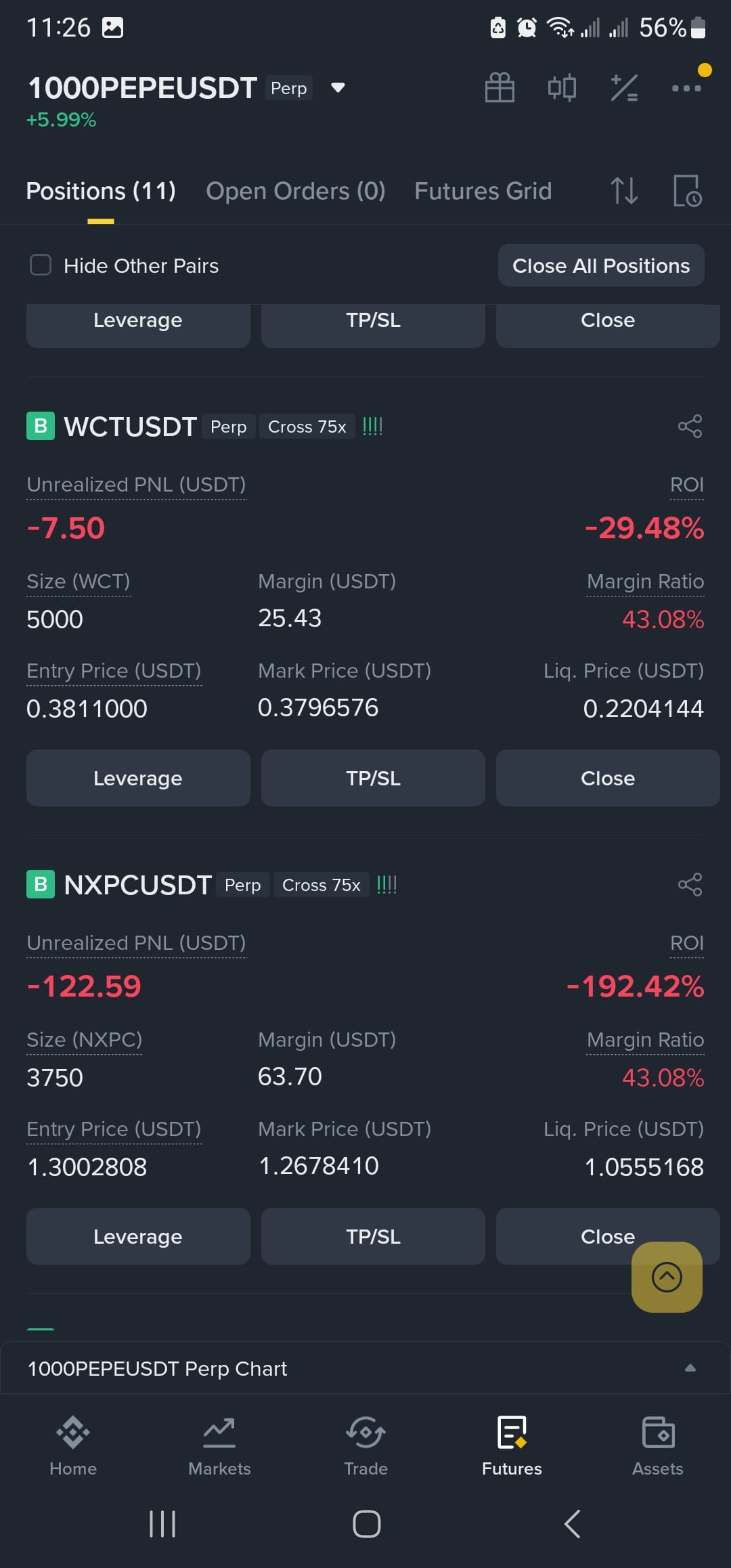Tap the Close All Positions button
Image resolution: width=731 pixels, height=1568 pixels.
coord(601,265)
